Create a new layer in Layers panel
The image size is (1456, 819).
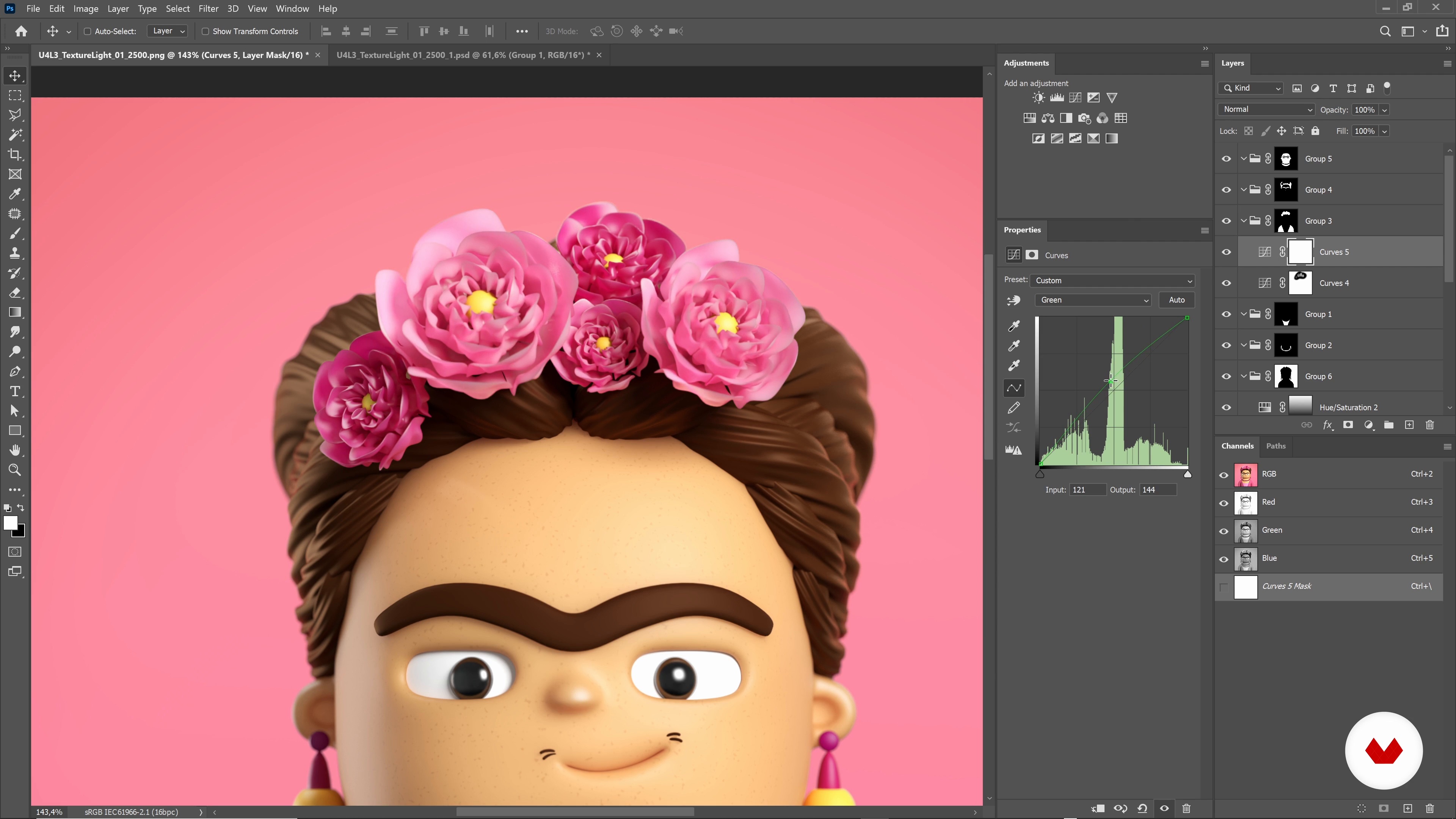point(1409,425)
